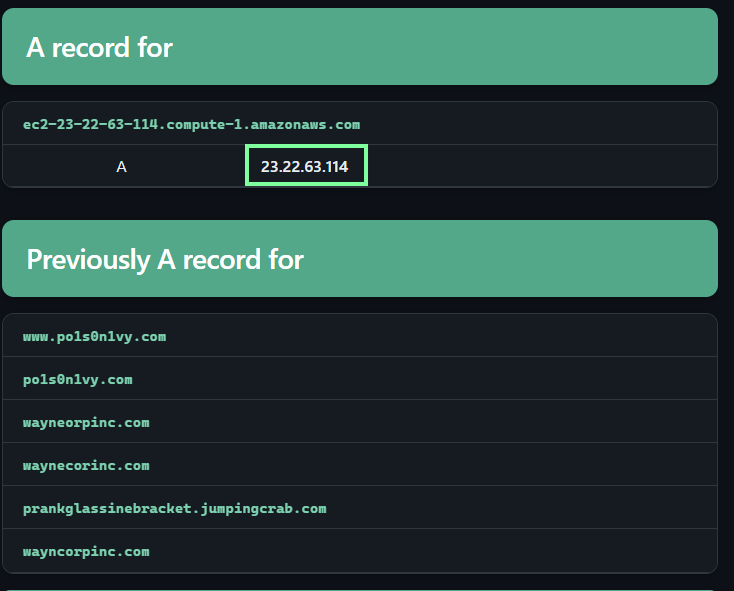The image size is (734, 591).
Task: Open the www.po1s0n1vy.com domain link
Action: point(94,336)
